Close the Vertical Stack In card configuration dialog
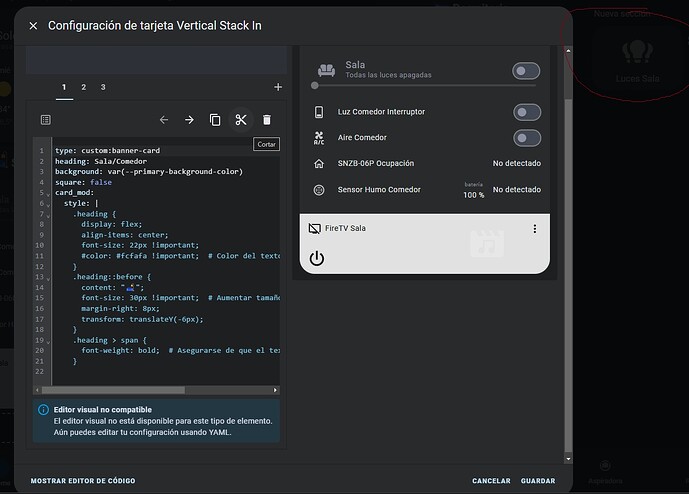 33,26
